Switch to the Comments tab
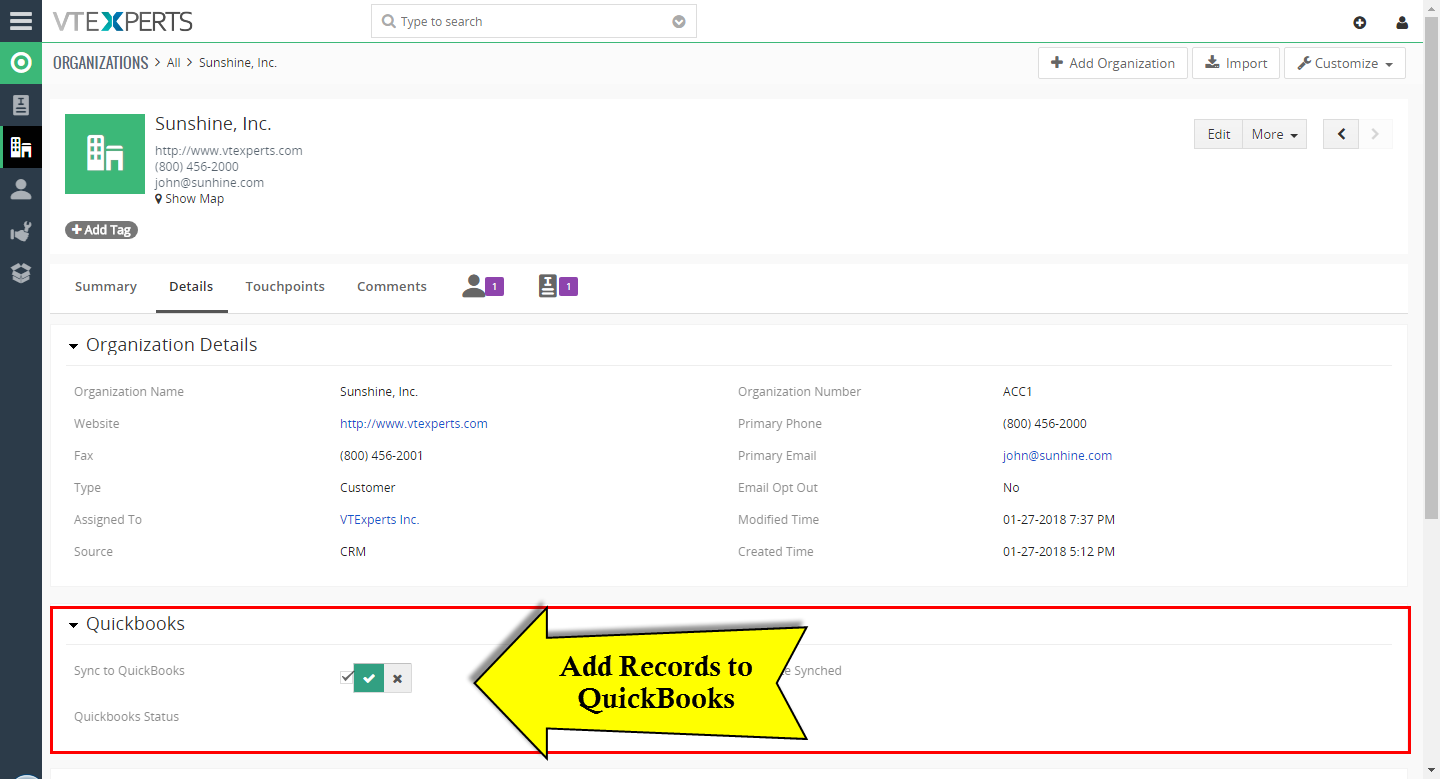This screenshot has height=779, width=1440. (x=392, y=286)
